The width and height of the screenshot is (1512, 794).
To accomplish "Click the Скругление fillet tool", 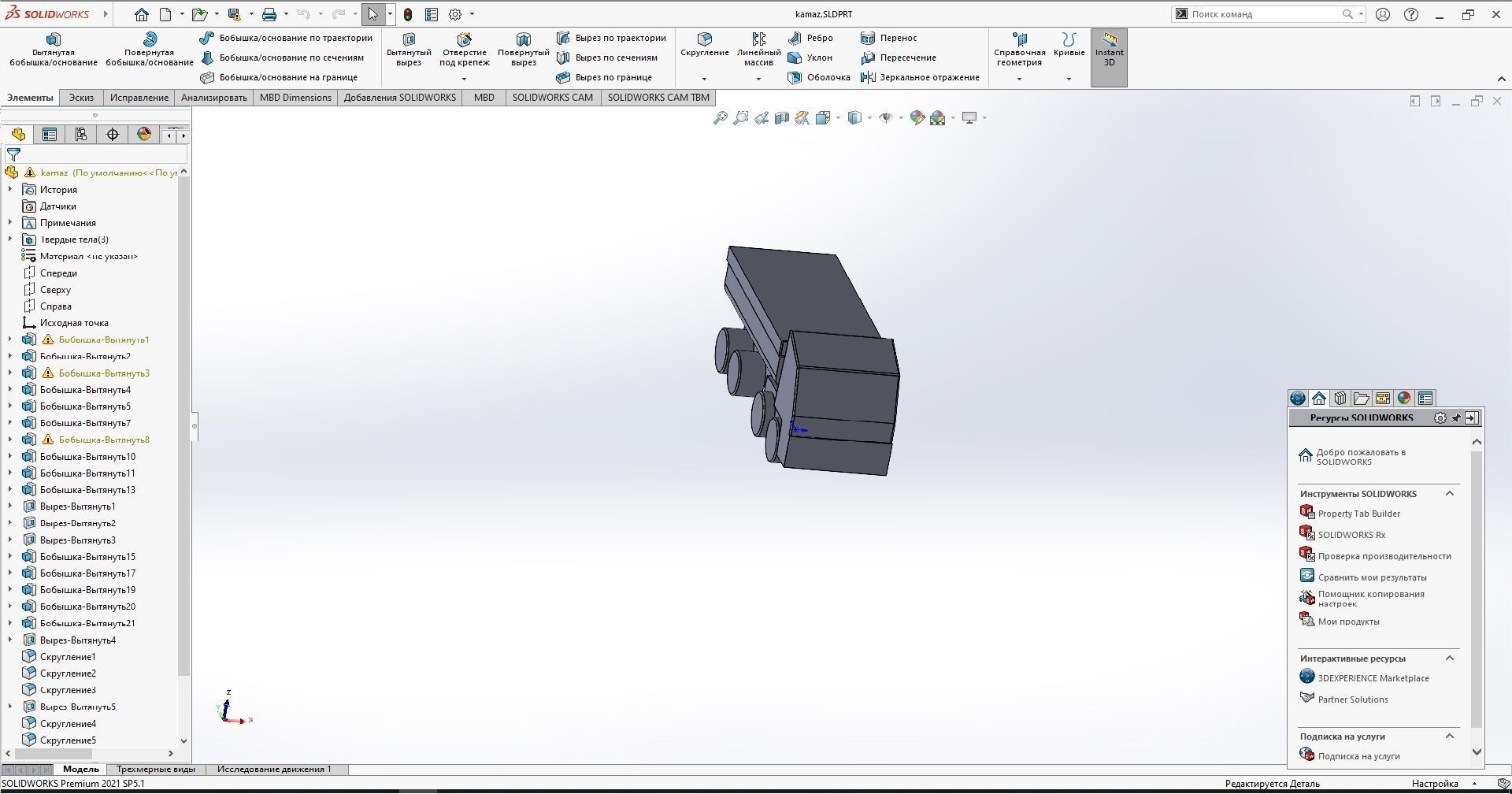I will (x=705, y=46).
